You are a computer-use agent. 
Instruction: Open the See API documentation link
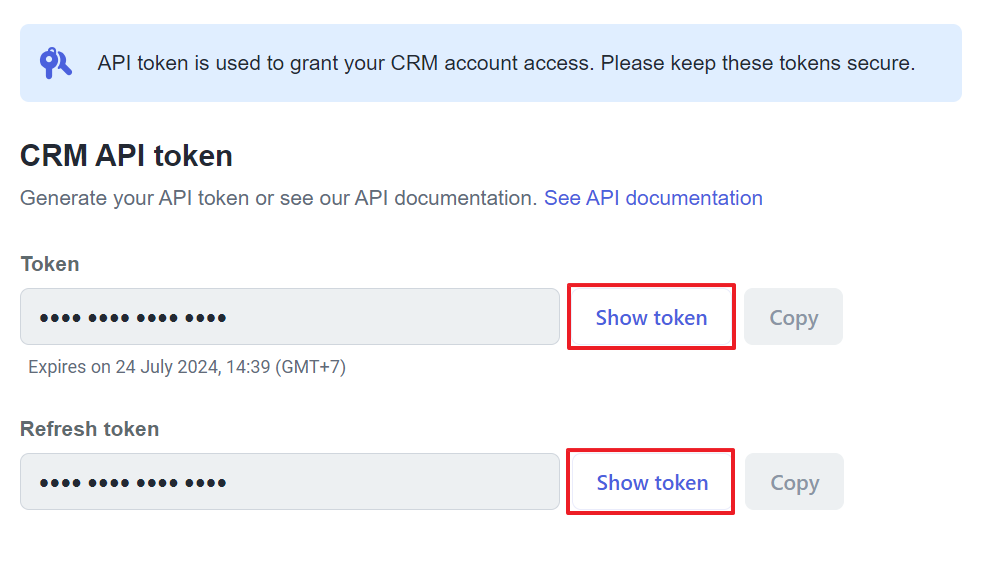point(653,198)
